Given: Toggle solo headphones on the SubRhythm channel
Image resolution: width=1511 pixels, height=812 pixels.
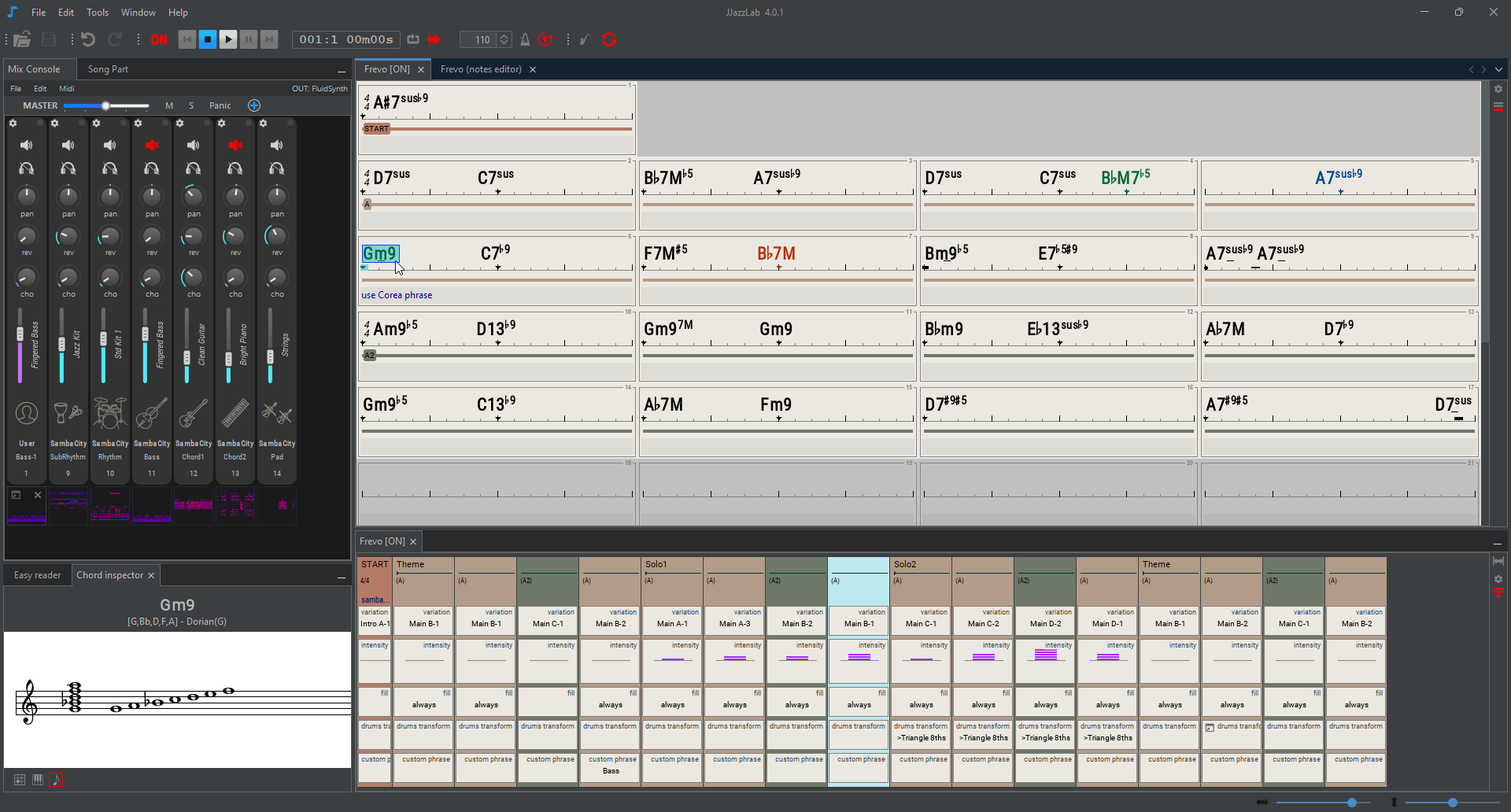Looking at the screenshot, I should point(68,168).
